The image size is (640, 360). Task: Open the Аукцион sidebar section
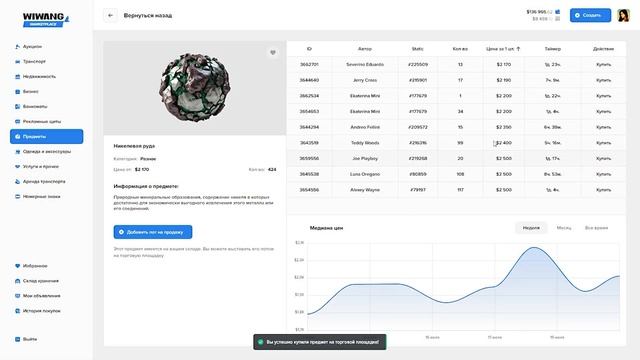tap(32, 47)
